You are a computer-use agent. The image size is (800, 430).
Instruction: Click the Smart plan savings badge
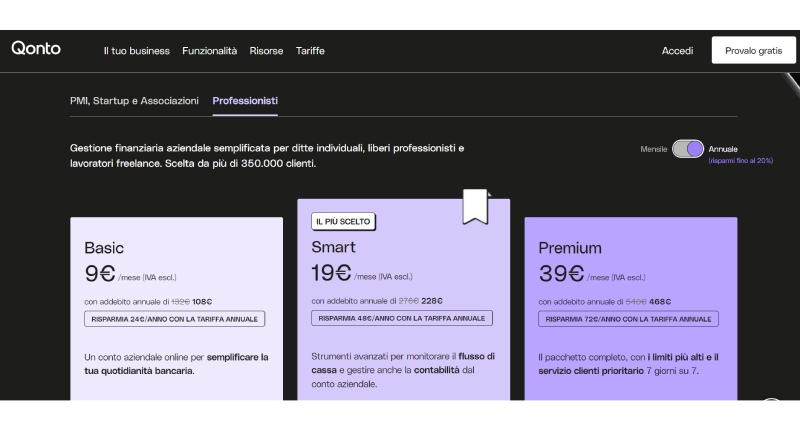pos(402,318)
